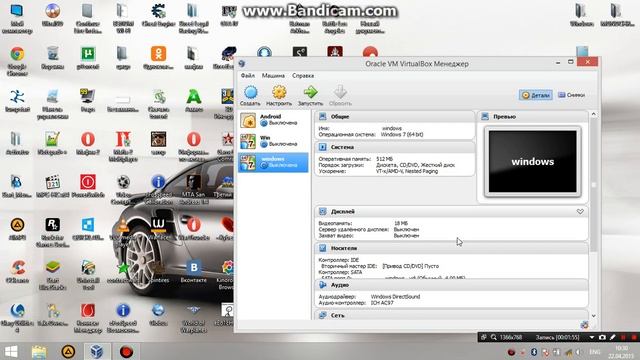This screenshot has height=360, width=640.
Task: Click the Bandicam screenshot camera icon
Action: [602, 337]
